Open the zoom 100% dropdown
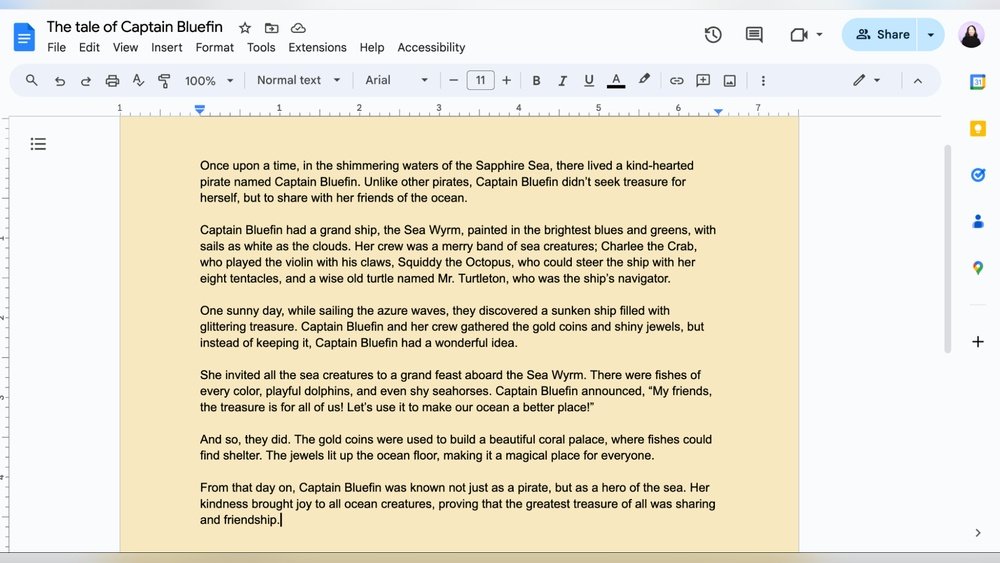Viewport: 1000px width, 563px height. click(209, 80)
